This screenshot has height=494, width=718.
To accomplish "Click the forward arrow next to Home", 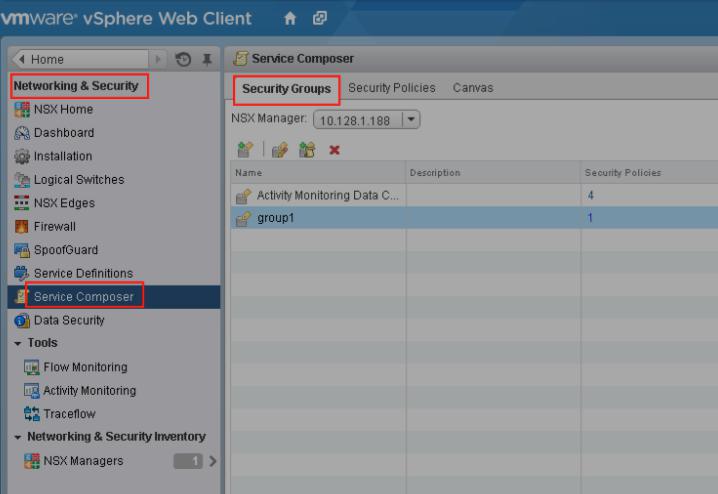I will (158, 59).
